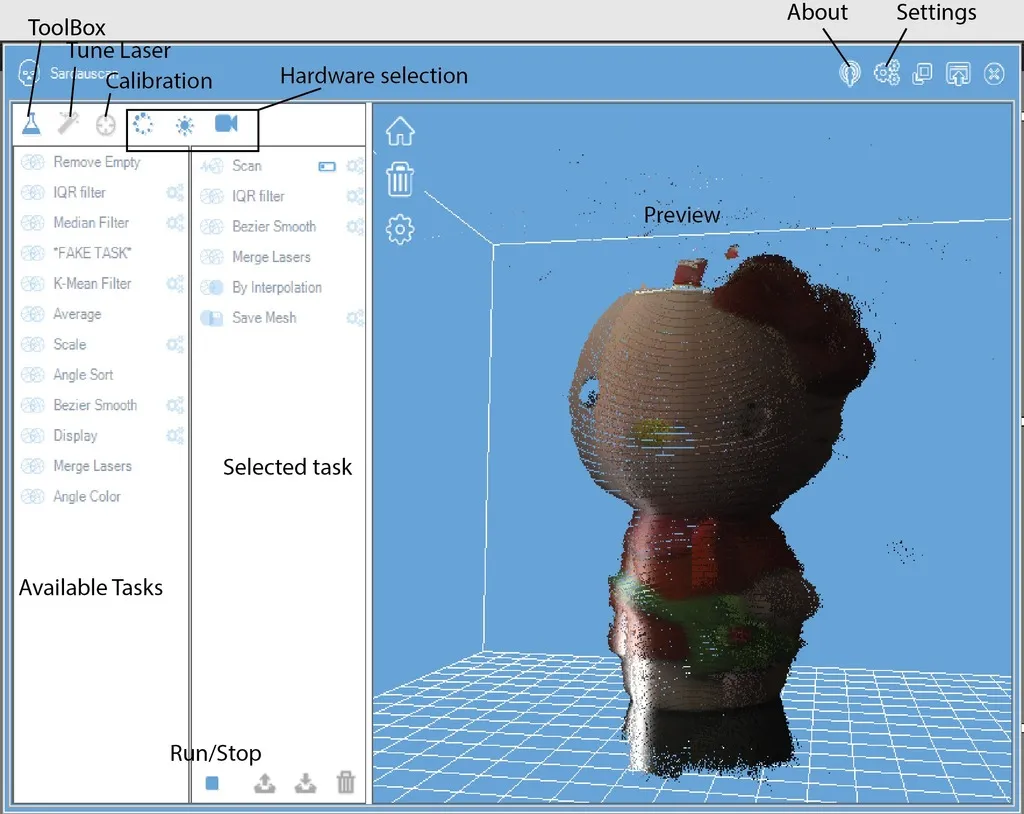This screenshot has height=814, width=1024.
Task: Delete selected tasks with bottom trash icon
Action: click(x=345, y=782)
